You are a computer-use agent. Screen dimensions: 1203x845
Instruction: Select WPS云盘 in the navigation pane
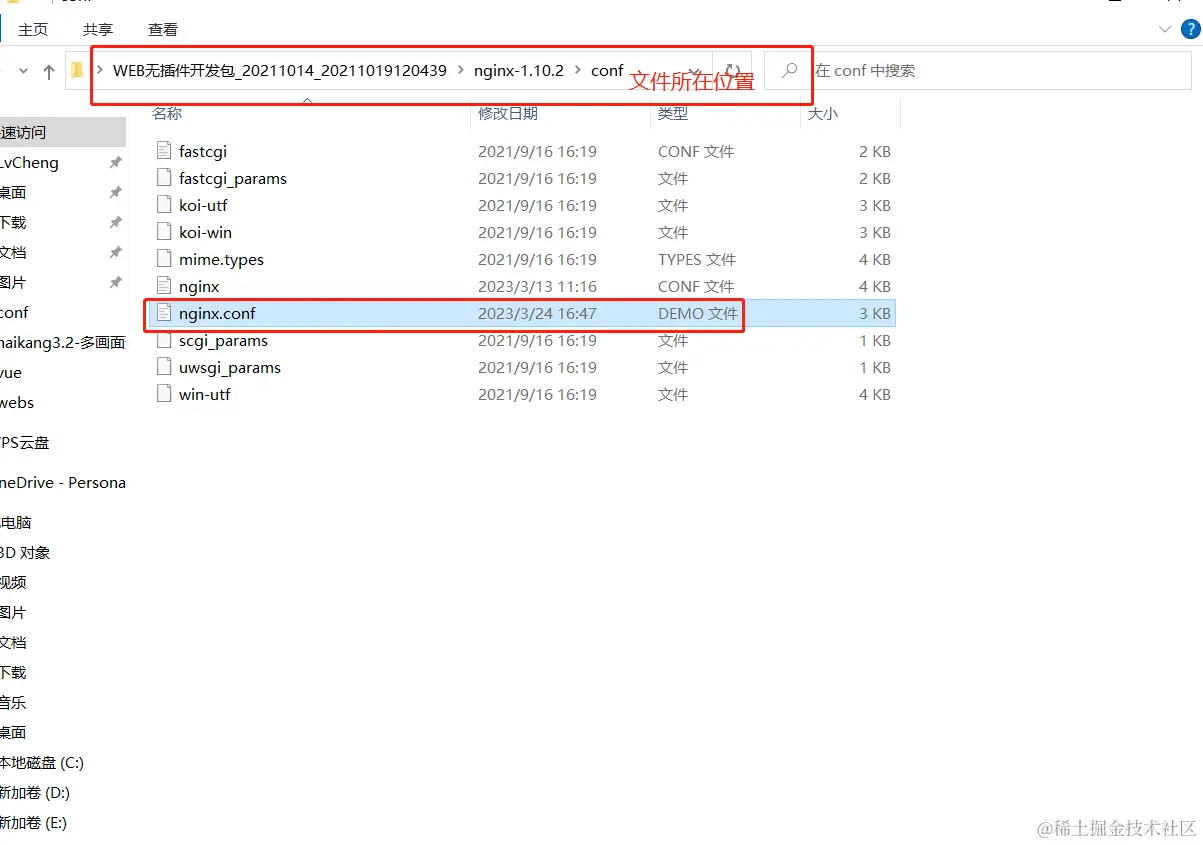point(25,442)
